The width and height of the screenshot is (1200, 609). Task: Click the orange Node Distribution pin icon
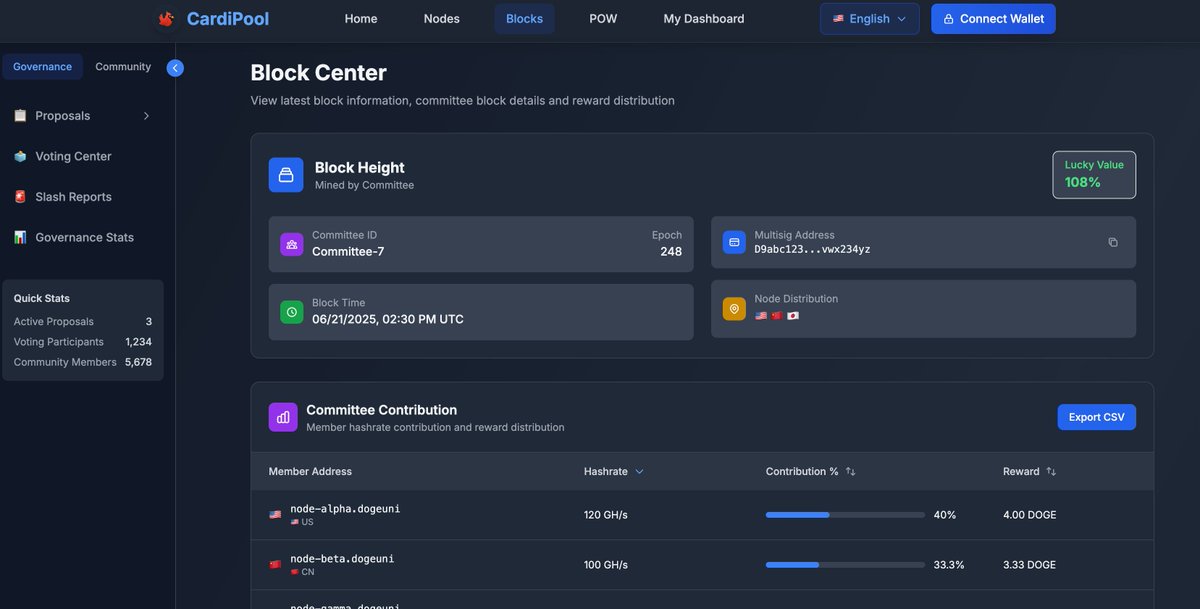pos(734,309)
